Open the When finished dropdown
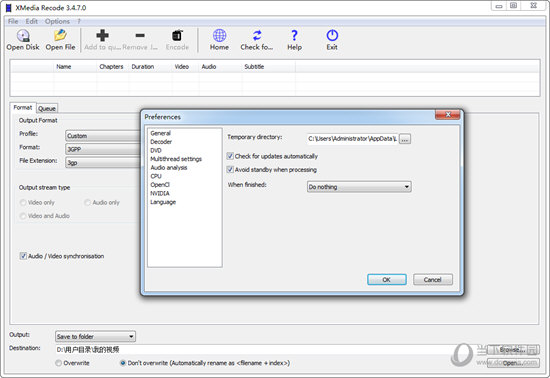 [x=359, y=187]
